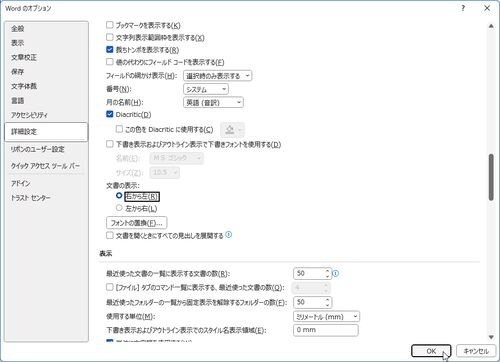The width and height of the screenshot is (500, 362).
Task: Open 全般 category
Action: (x=46, y=29)
